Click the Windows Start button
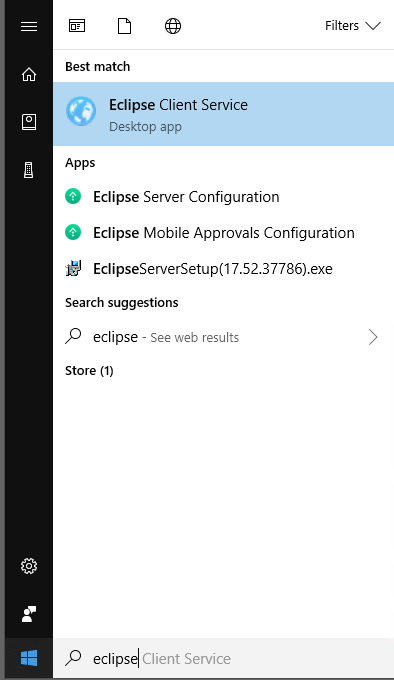Screen dimensions: 394x680 29,658
